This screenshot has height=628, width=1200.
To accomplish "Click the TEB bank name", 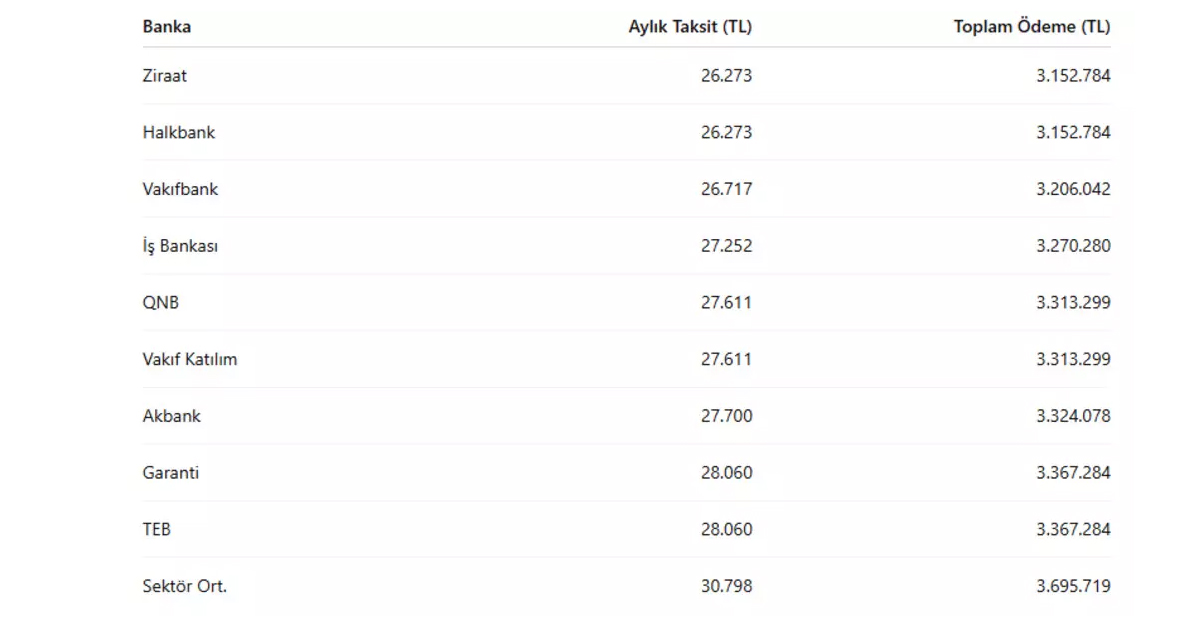I will coord(157,529).
